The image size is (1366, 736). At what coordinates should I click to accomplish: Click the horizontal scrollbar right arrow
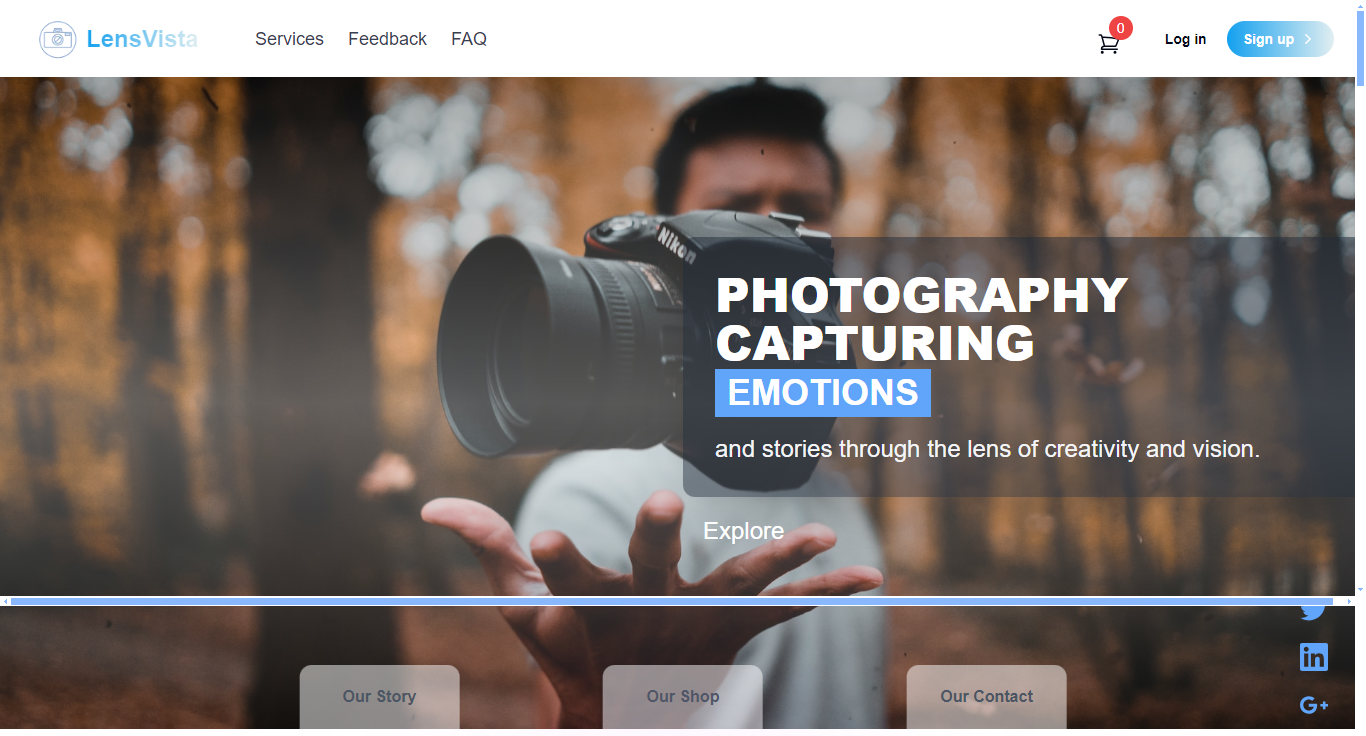tap(1349, 601)
